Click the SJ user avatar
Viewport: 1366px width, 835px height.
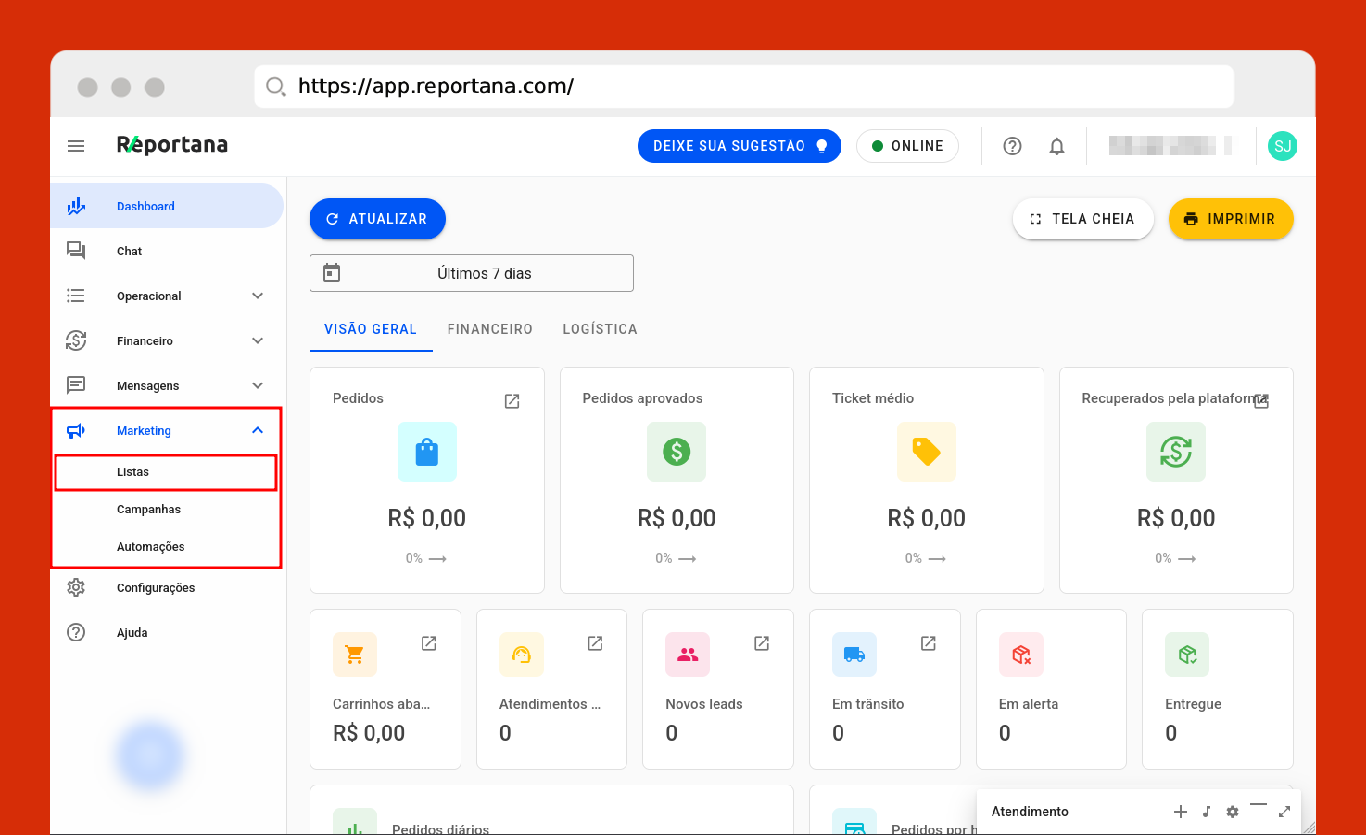tap(1282, 146)
